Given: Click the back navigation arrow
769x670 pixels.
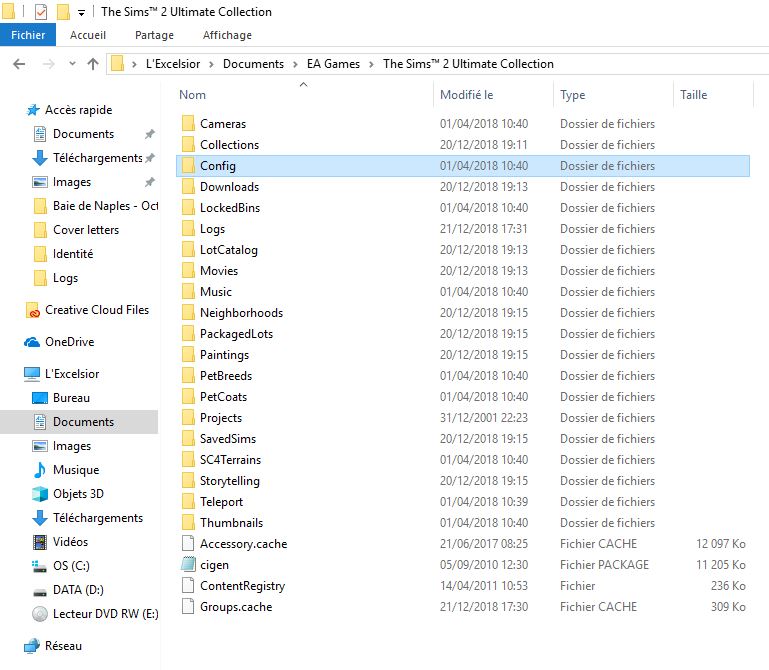Looking at the screenshot, I should 18,64.
